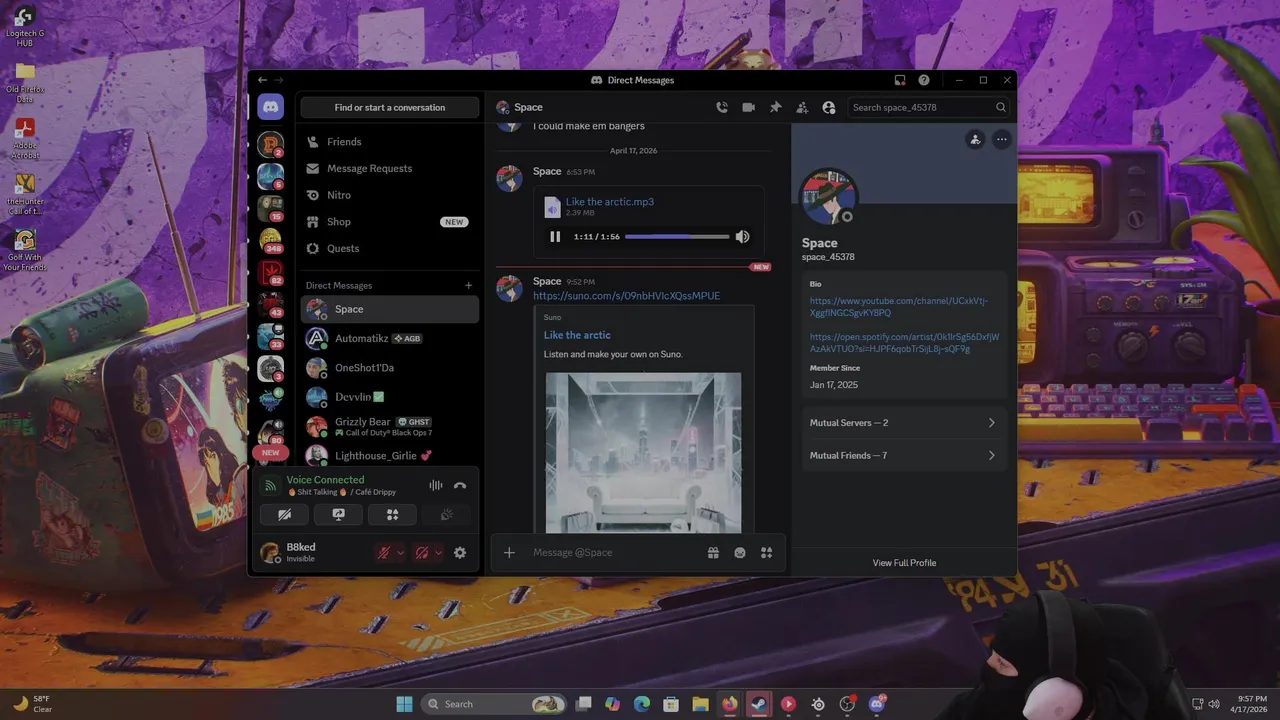This screenshot has height=720, width=1280.
Task: Open the Shop page
Action: [389, 222]
